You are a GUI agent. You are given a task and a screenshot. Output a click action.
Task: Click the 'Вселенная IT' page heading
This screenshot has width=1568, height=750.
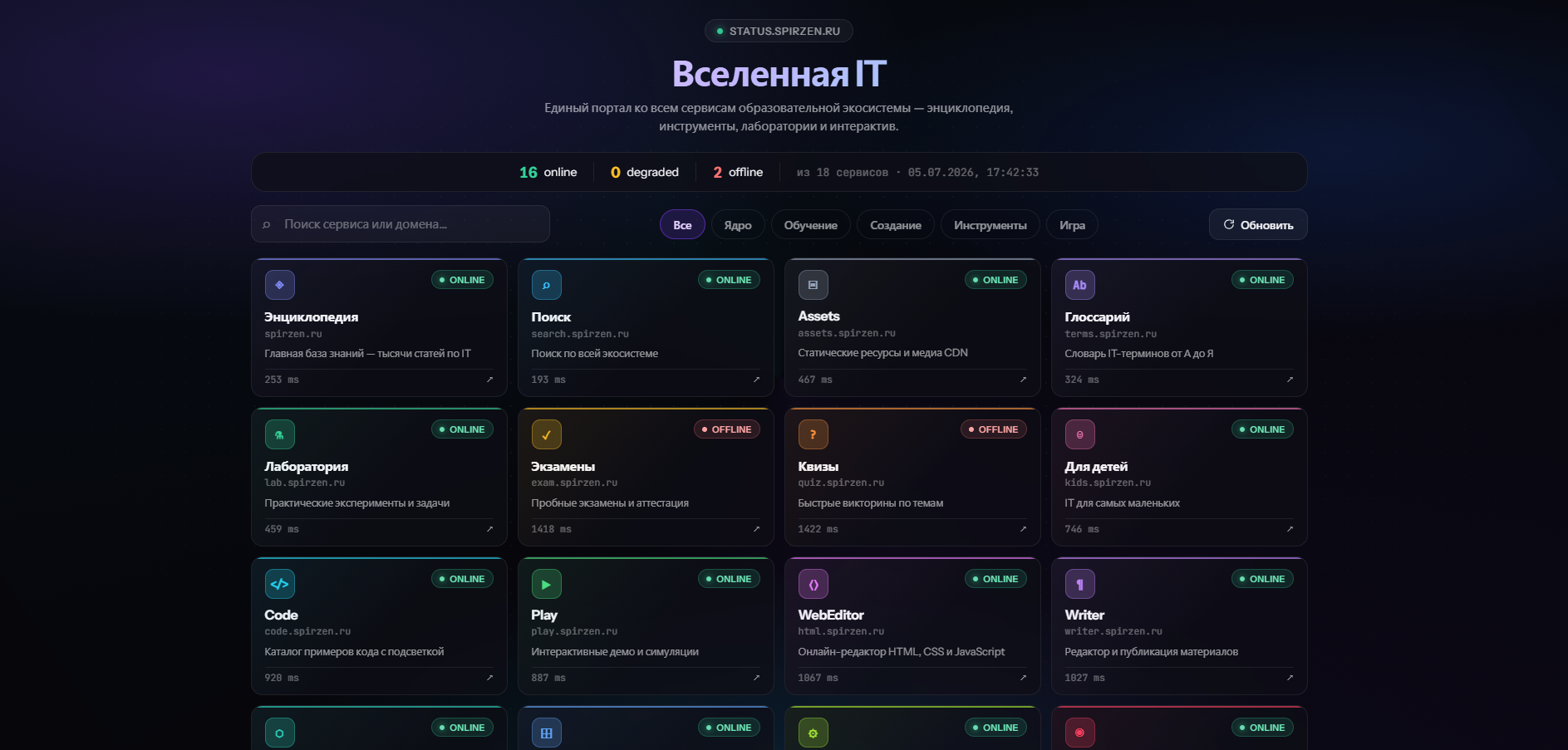pos(779,74)
